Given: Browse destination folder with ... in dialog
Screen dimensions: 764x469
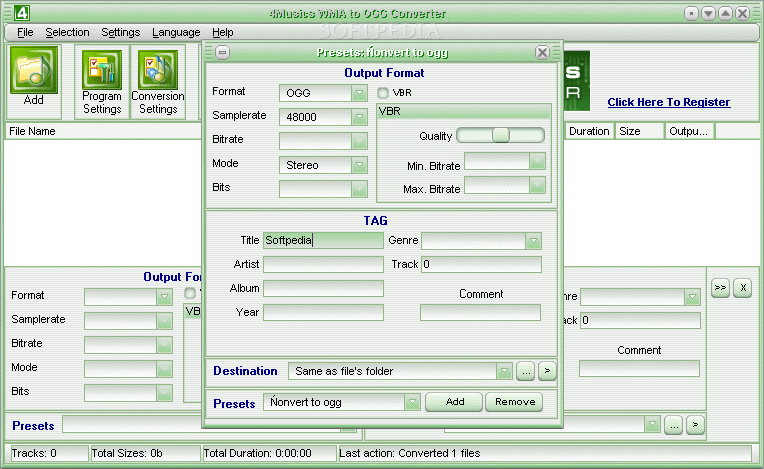Looking at the screenshot, I should [x=526, y=371].
